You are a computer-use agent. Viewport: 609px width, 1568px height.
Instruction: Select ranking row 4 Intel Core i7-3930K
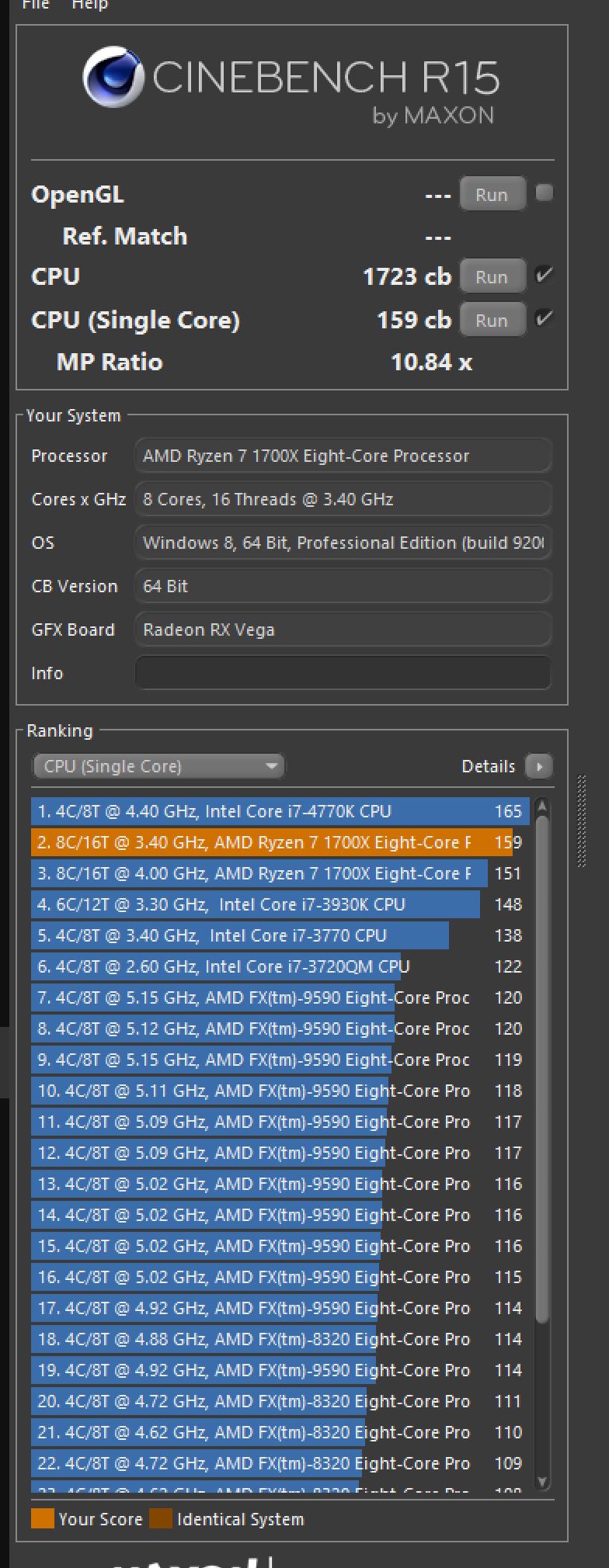click(x=280, y=904)
